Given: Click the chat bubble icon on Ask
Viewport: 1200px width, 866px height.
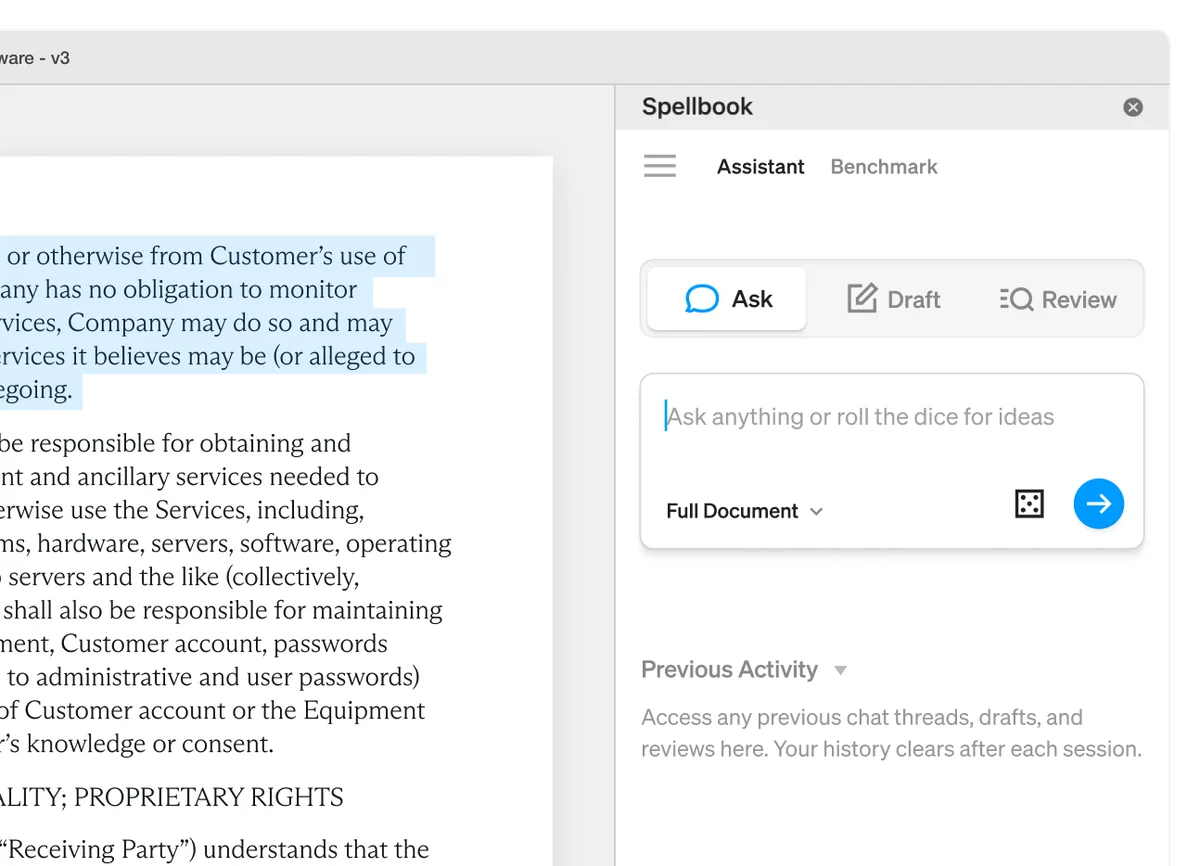Looking at the screenshot, I should pyautogui.click(x=702, y=298).
